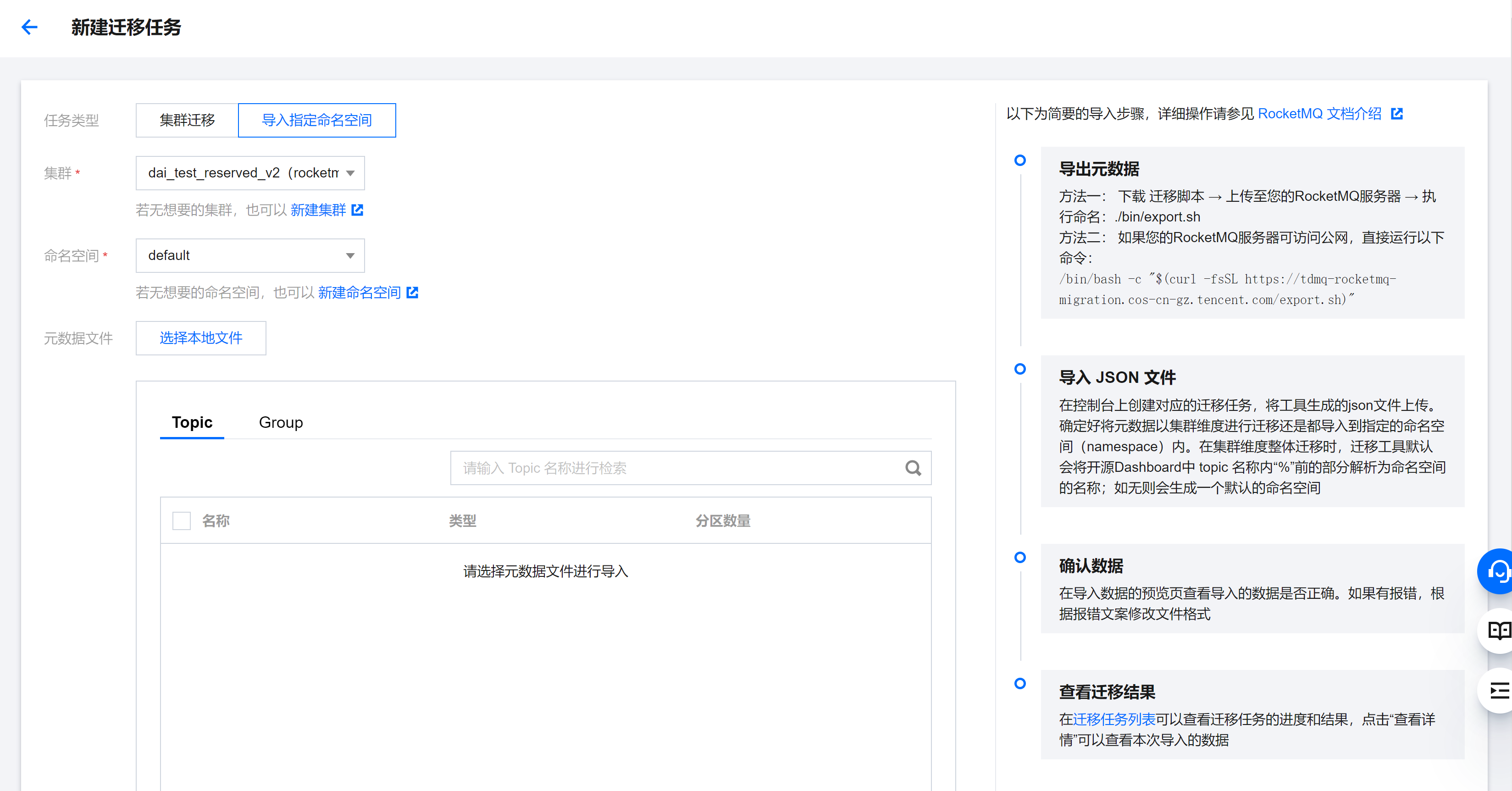Click the search magnifier icon

913,468
